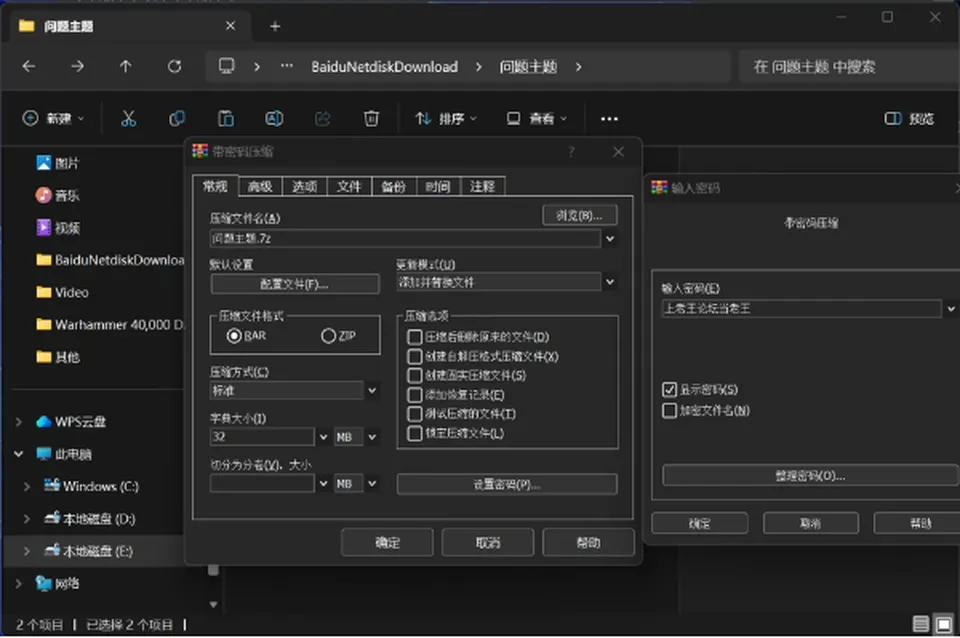Go to the 注释 tab
Image resolution: width=960 pixels, height=638 pixels.
click(x=482, y=186)
